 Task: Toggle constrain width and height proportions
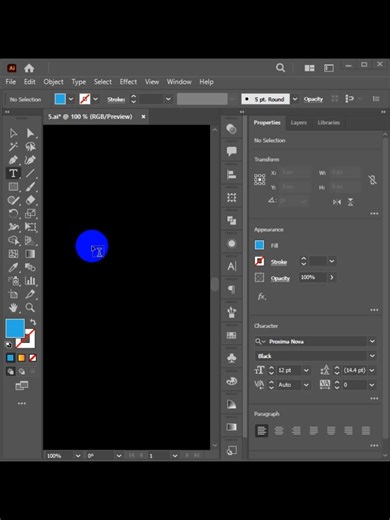[x=373, y=180]
